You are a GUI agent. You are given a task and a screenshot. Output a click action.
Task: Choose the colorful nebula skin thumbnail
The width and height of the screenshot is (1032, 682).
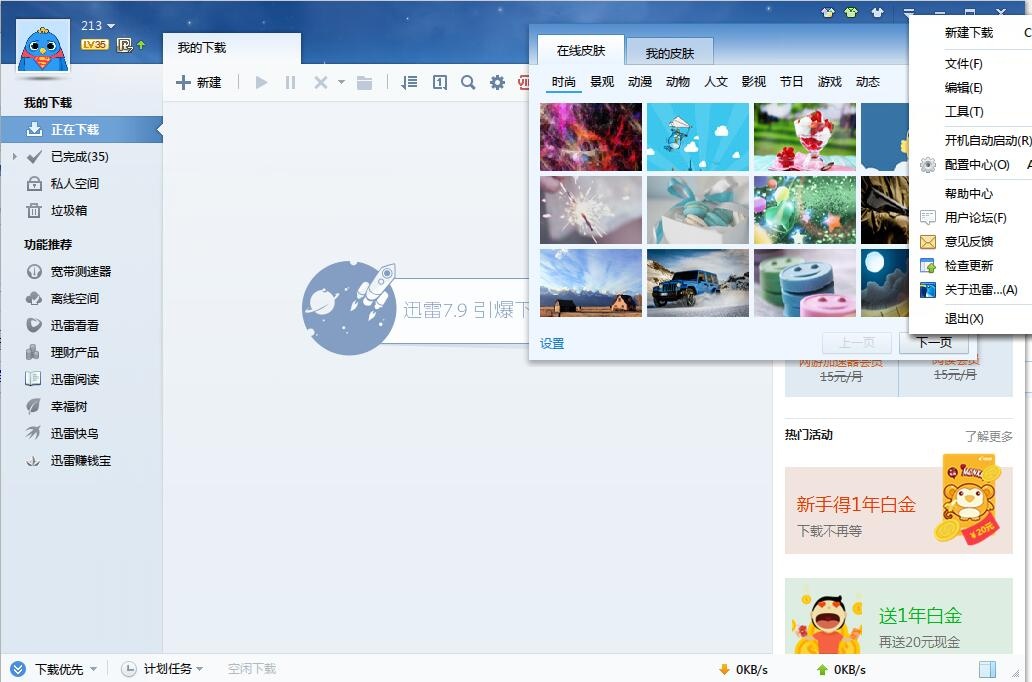click(x=590, y=137)
